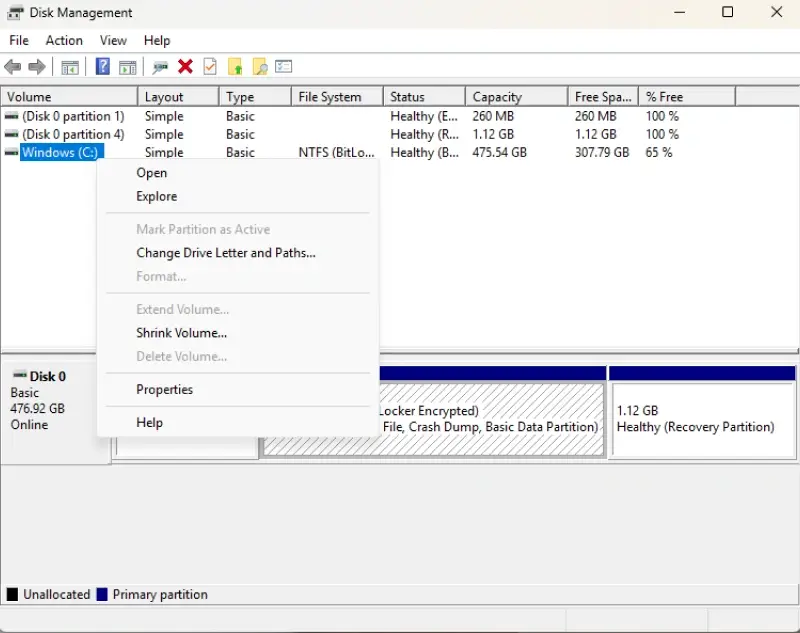Viewport: 800px width, 633px height.
Task: Click the drive icon beside Disk 0 partition 4
Action: click(x=11, y=134)
